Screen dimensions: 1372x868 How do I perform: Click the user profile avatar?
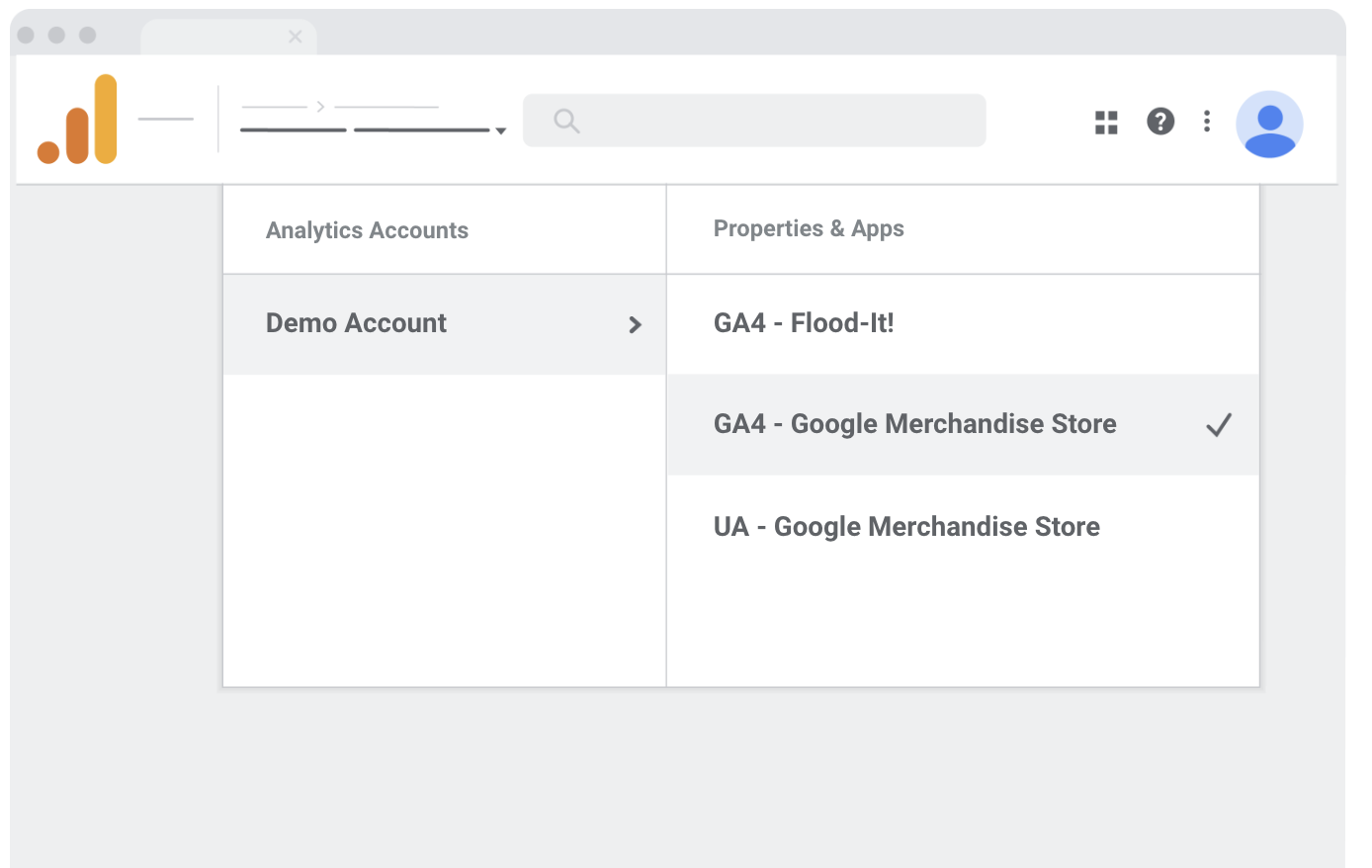1269,125
